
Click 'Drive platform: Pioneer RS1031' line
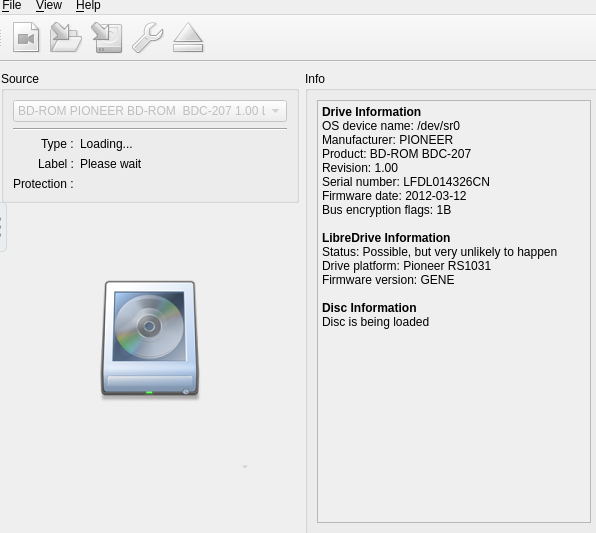[406, 266]
